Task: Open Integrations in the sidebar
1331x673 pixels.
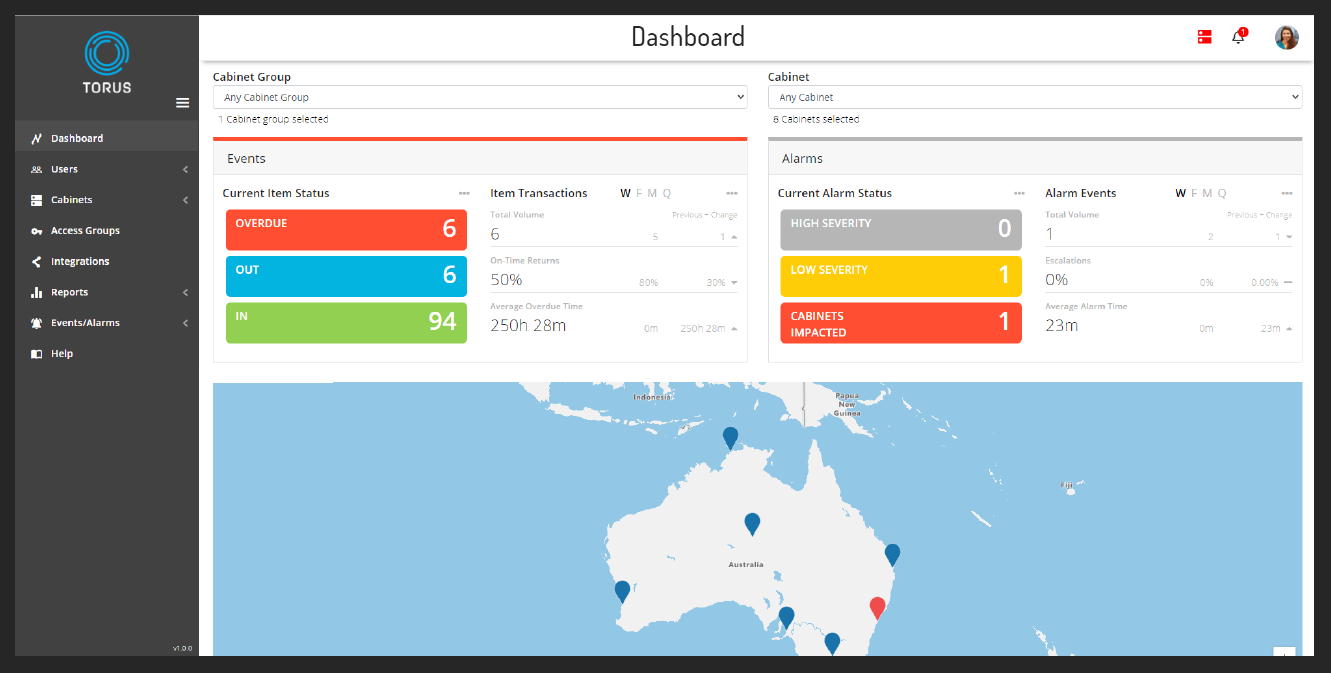Action: pyautogui.click(x=80, y=262)
